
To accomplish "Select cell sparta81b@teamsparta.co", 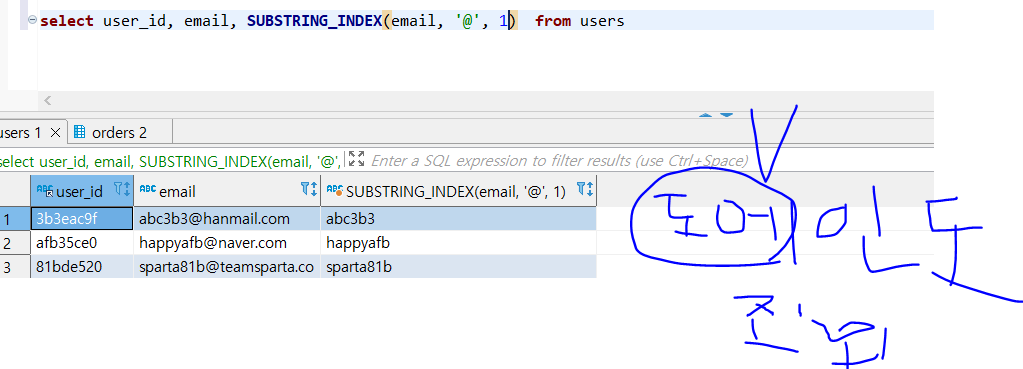I will 227,267.
